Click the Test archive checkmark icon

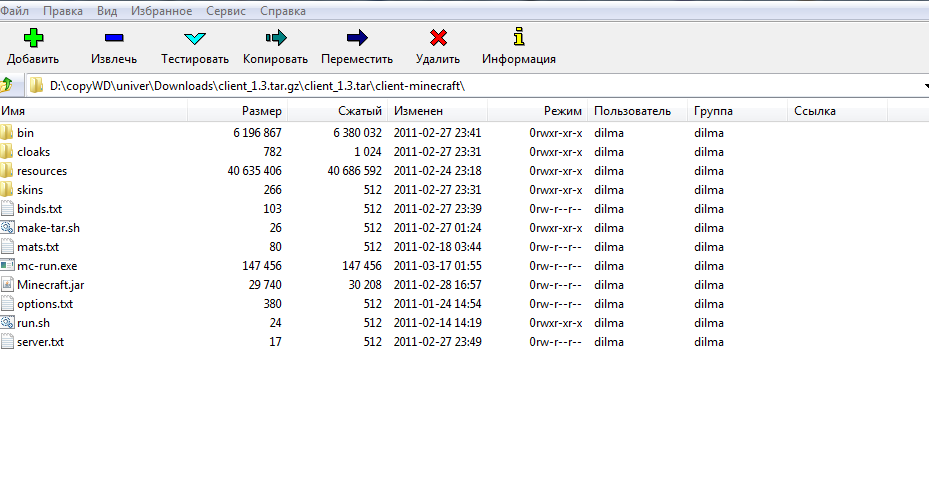pos(195,39)
